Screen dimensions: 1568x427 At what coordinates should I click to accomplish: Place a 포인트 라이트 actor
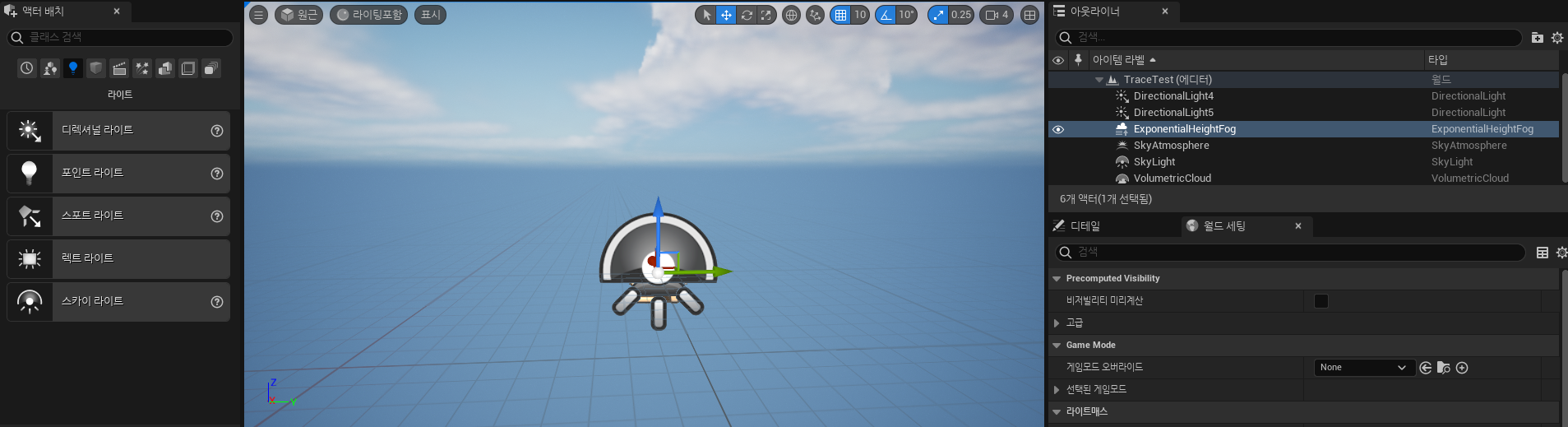point(118,174)
